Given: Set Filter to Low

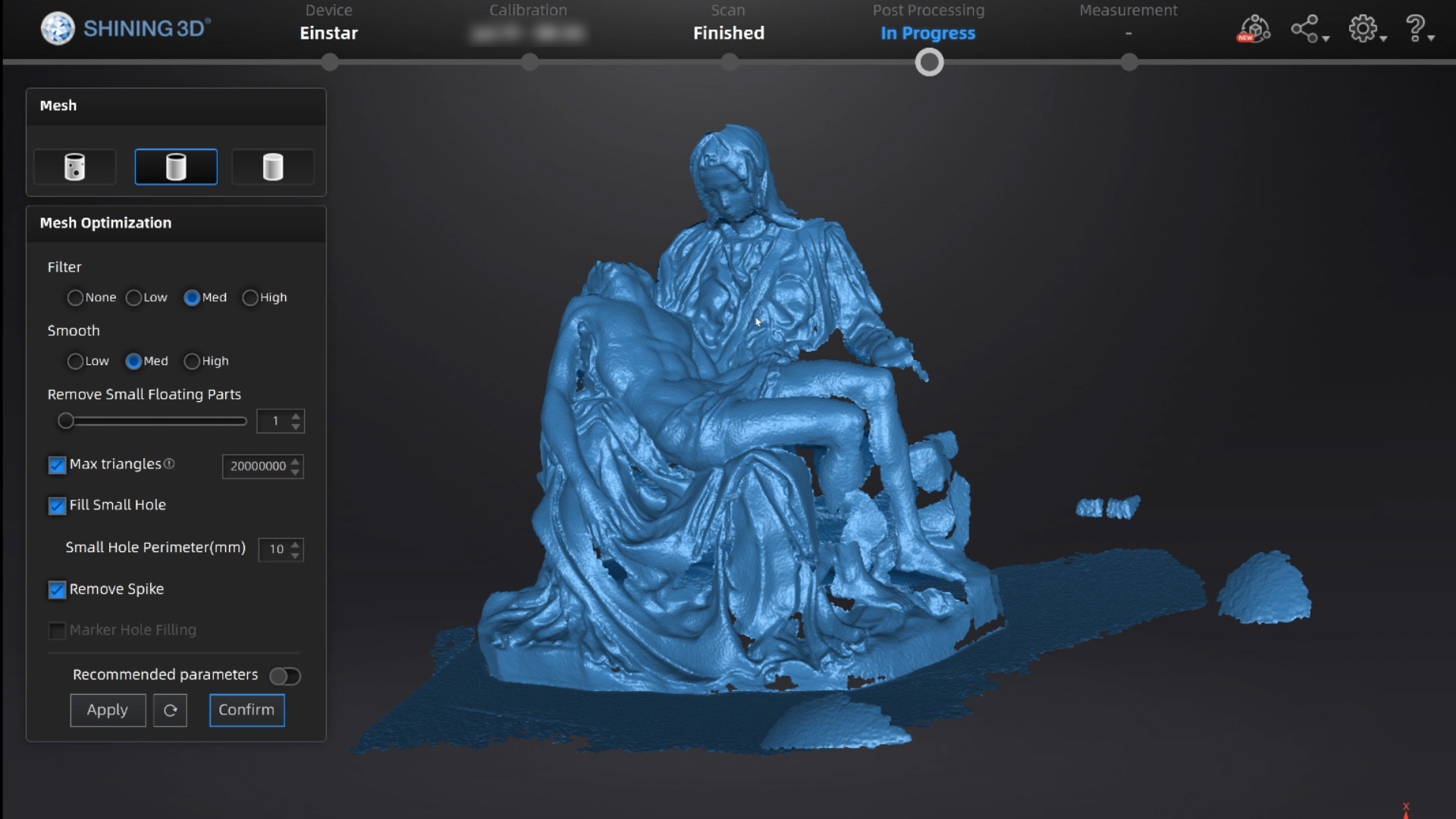Looking at the screenshot, I should [x=133, y=298].
